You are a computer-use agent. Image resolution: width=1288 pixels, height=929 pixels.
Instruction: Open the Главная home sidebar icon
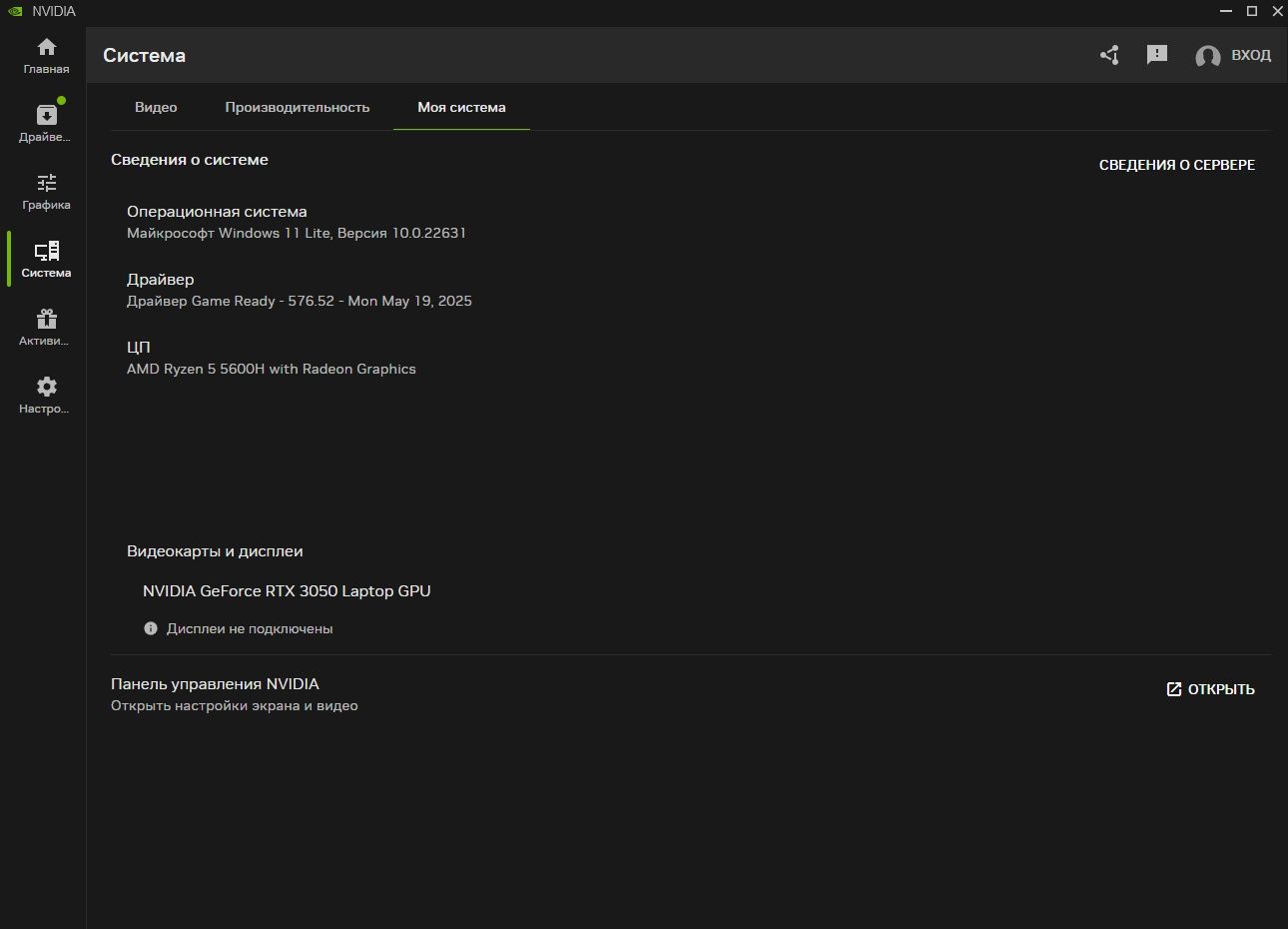[x=46, y=56]
